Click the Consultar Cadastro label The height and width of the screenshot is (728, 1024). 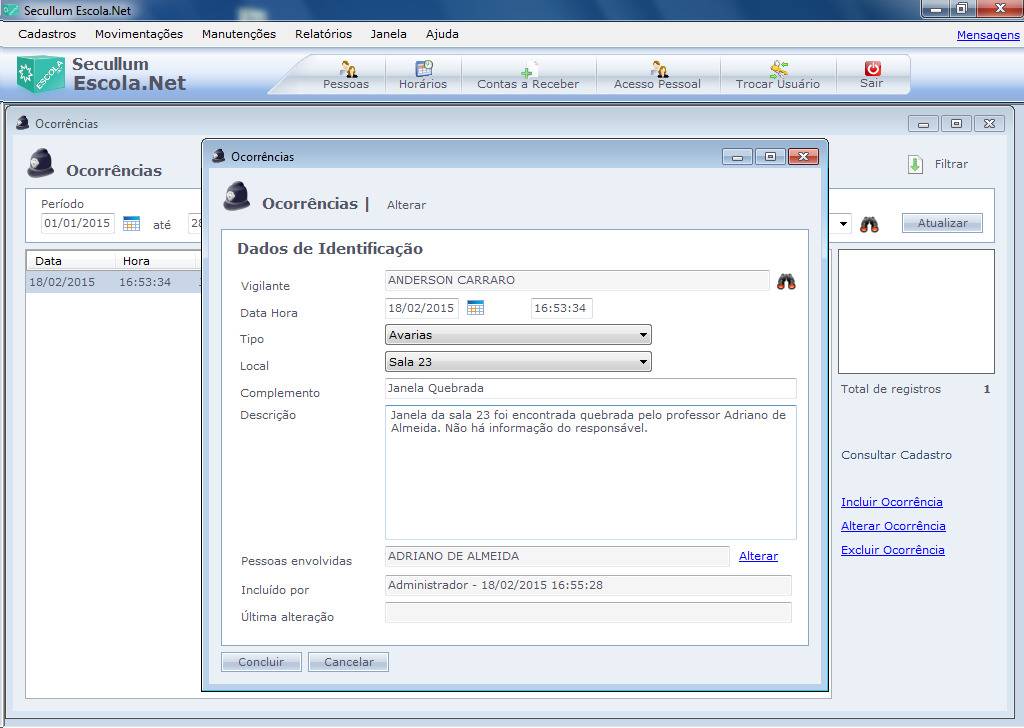(x=896, y=455)
